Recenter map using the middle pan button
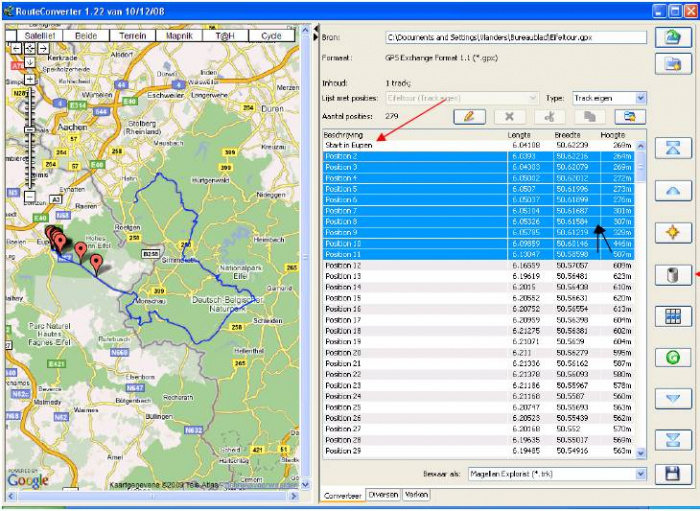The height and width of the screenshot is (511, 700). (x=29, y=49)
